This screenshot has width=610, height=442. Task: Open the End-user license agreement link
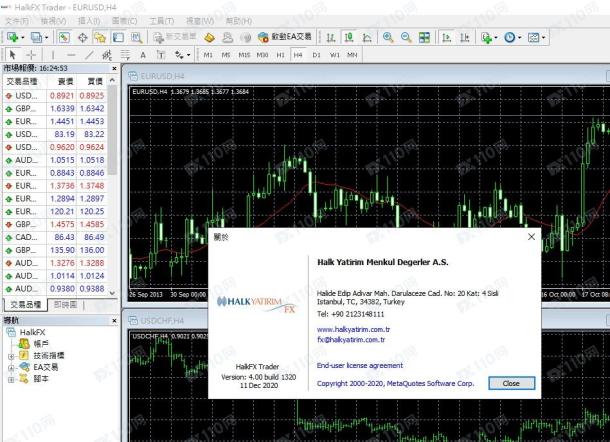360,365
